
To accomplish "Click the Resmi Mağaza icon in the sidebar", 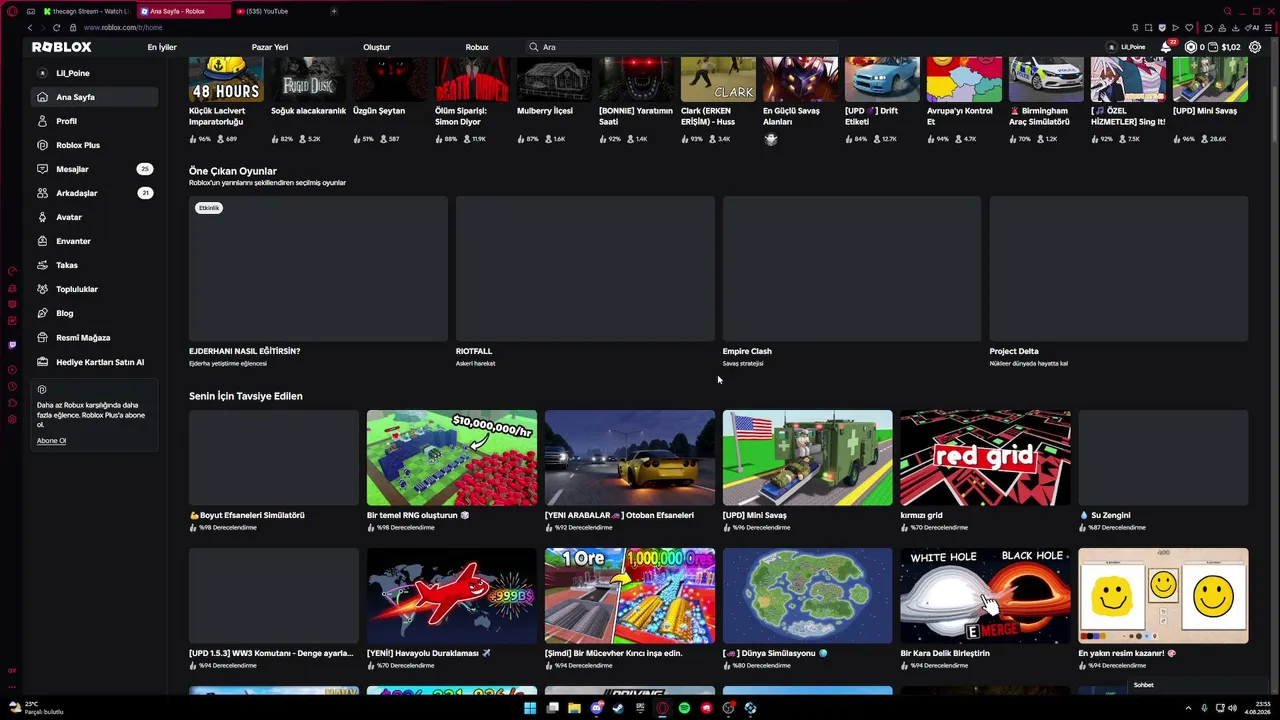I will pos(42,337).
